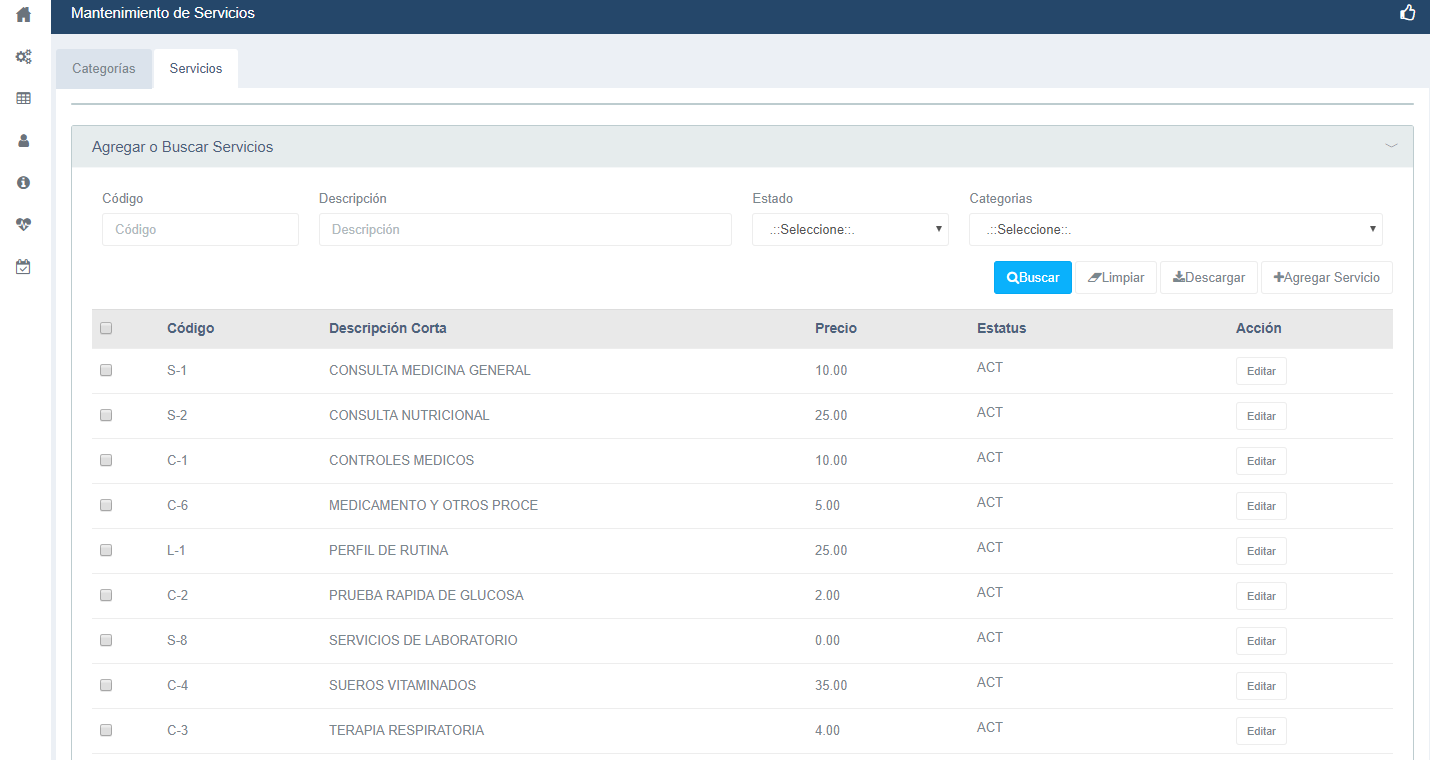The height and width of the screenshot is (760, 1430).
Task: Click the price 5.00
Action: (x=827, y=505)
